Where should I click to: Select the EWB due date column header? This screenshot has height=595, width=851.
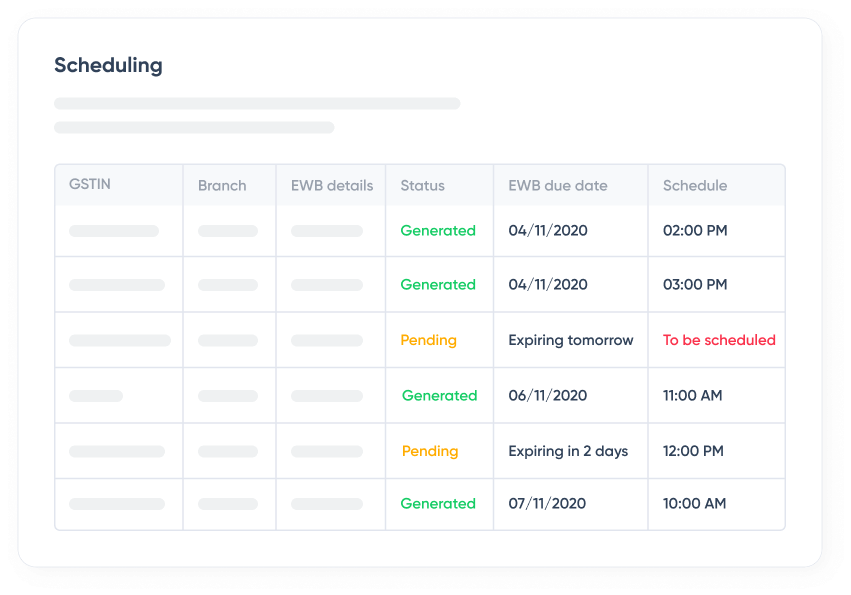(x=557, y=185)
